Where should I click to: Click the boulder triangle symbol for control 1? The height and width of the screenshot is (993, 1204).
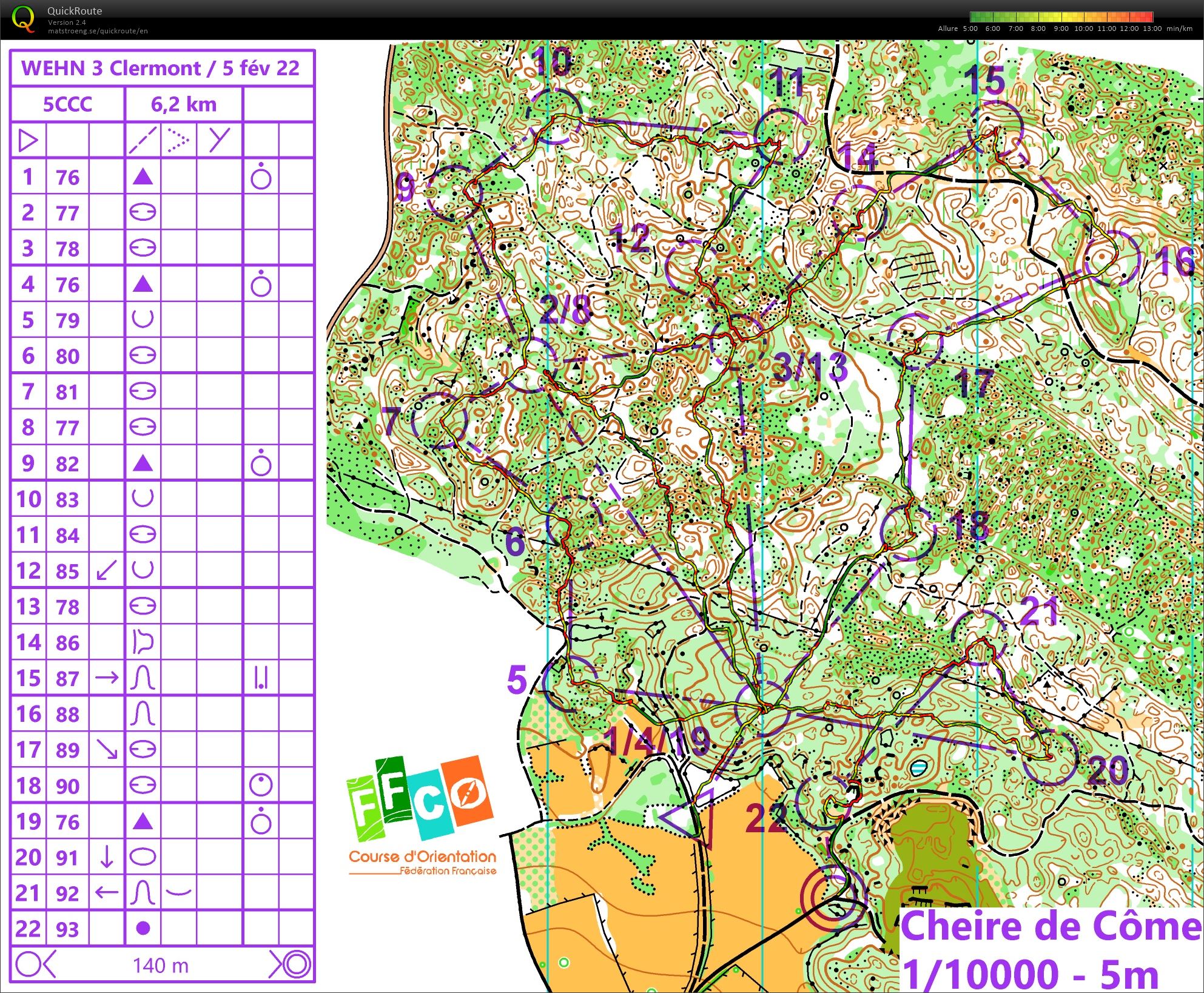pyautogui.click(x=143, y=177)
